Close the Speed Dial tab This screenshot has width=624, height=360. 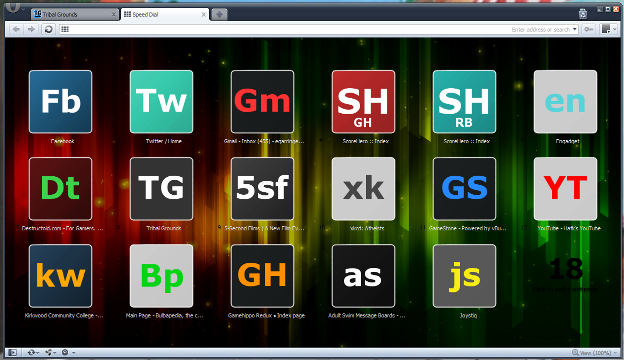[203, 15]
